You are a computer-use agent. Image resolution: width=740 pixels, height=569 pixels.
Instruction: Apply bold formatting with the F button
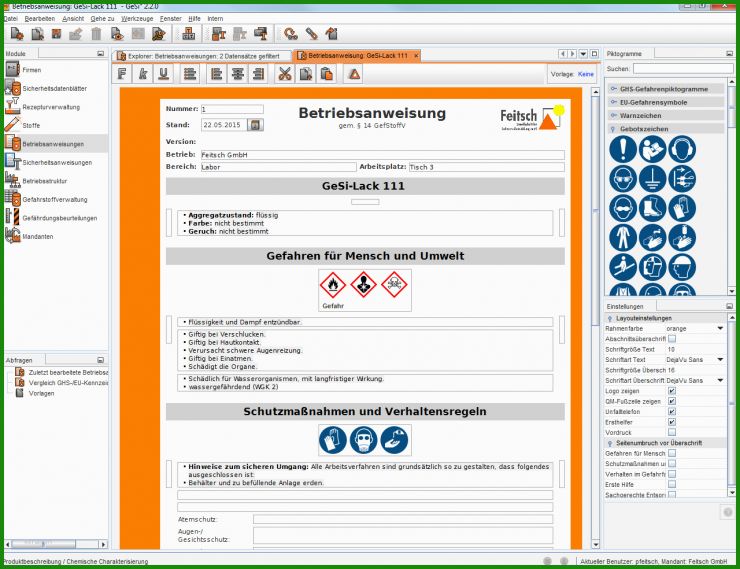coord(122,74)
